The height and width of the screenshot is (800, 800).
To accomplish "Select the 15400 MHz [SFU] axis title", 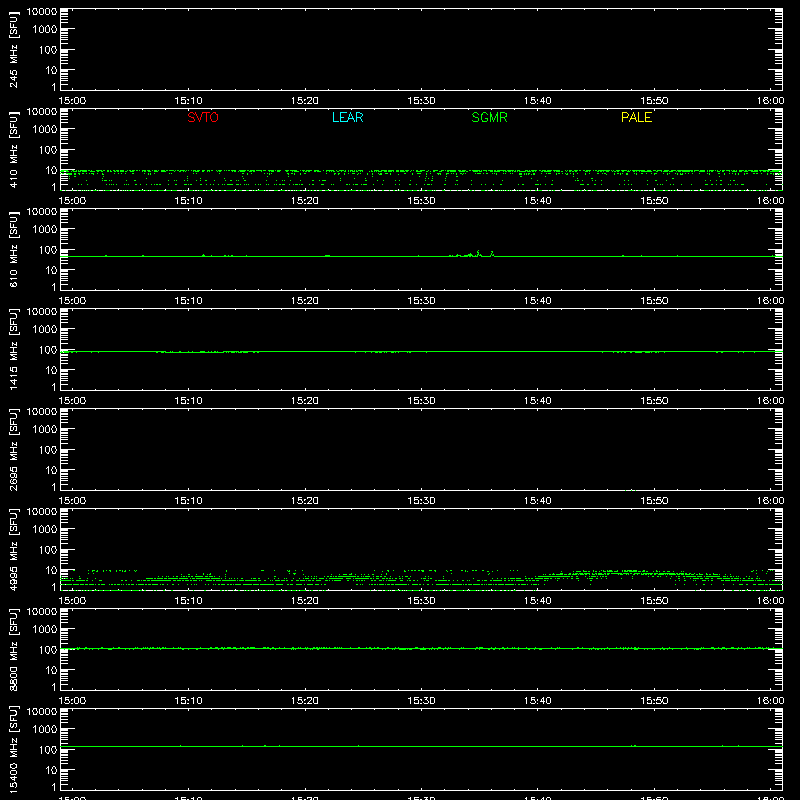I will (14, 750).
